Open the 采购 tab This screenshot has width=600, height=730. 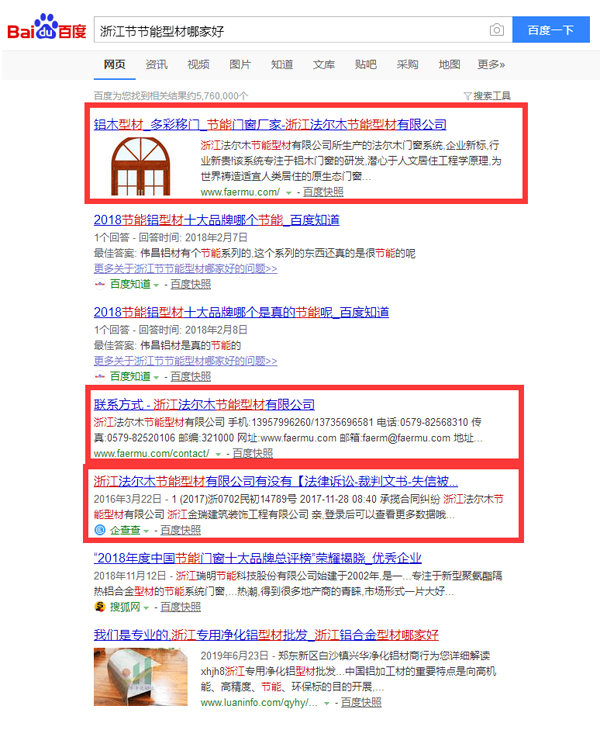pyautogui.click(x=408, y=64)
